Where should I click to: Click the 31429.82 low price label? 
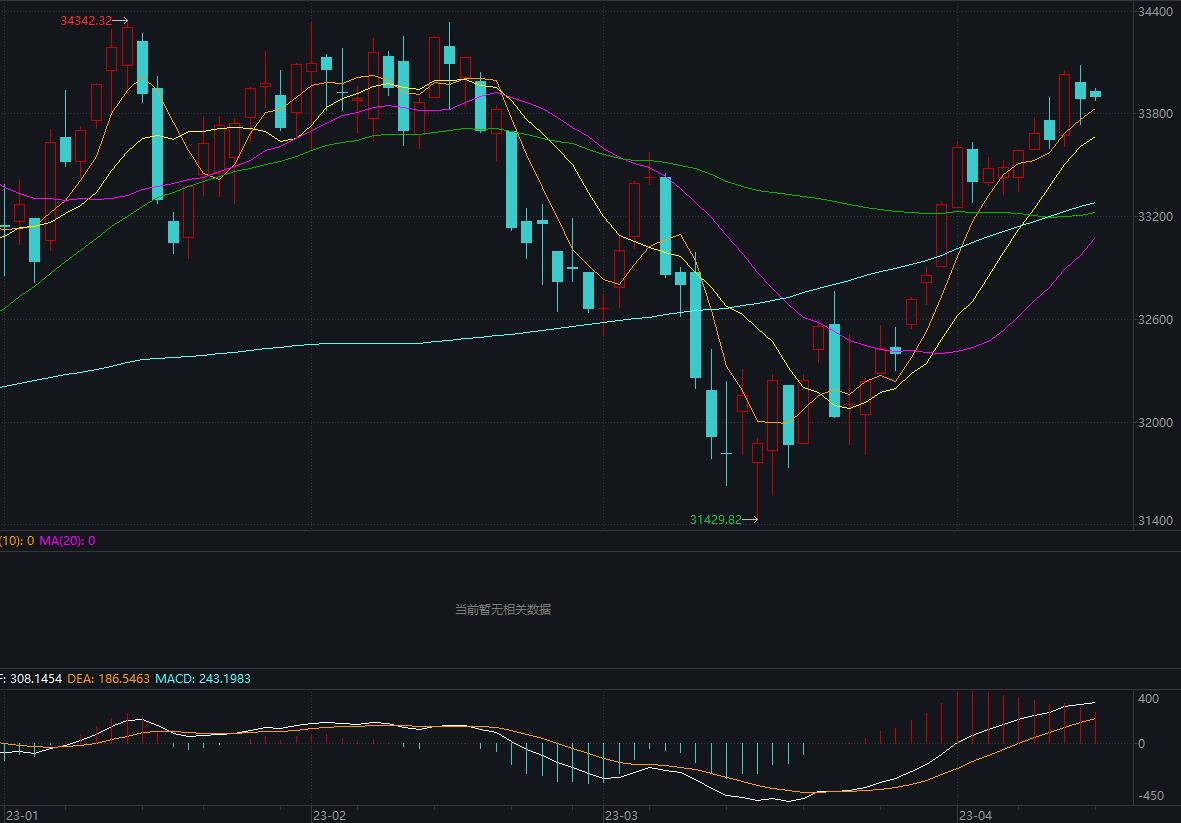click(716, 520)
